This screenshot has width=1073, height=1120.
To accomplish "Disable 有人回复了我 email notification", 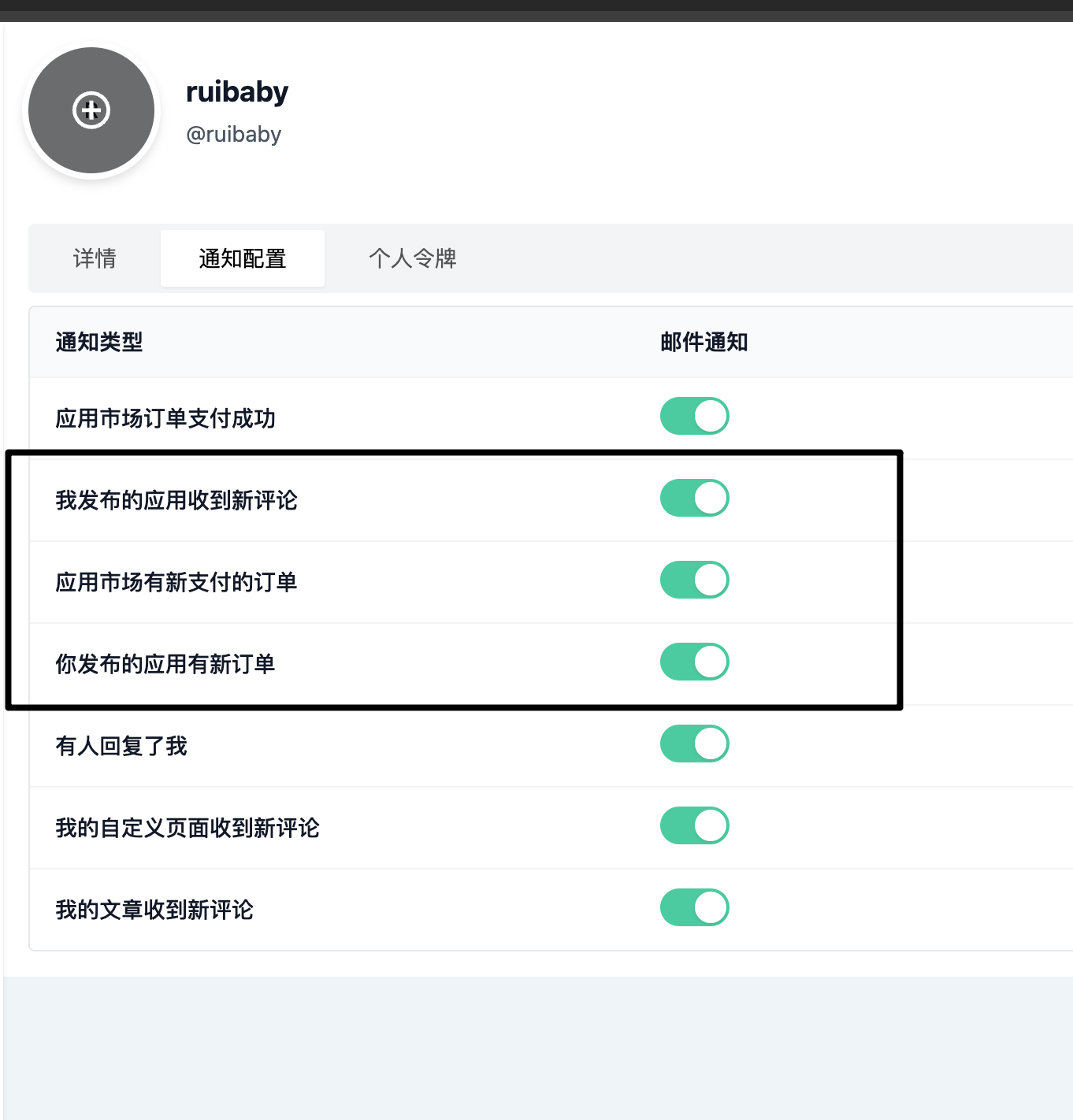I will pos(693,743).
